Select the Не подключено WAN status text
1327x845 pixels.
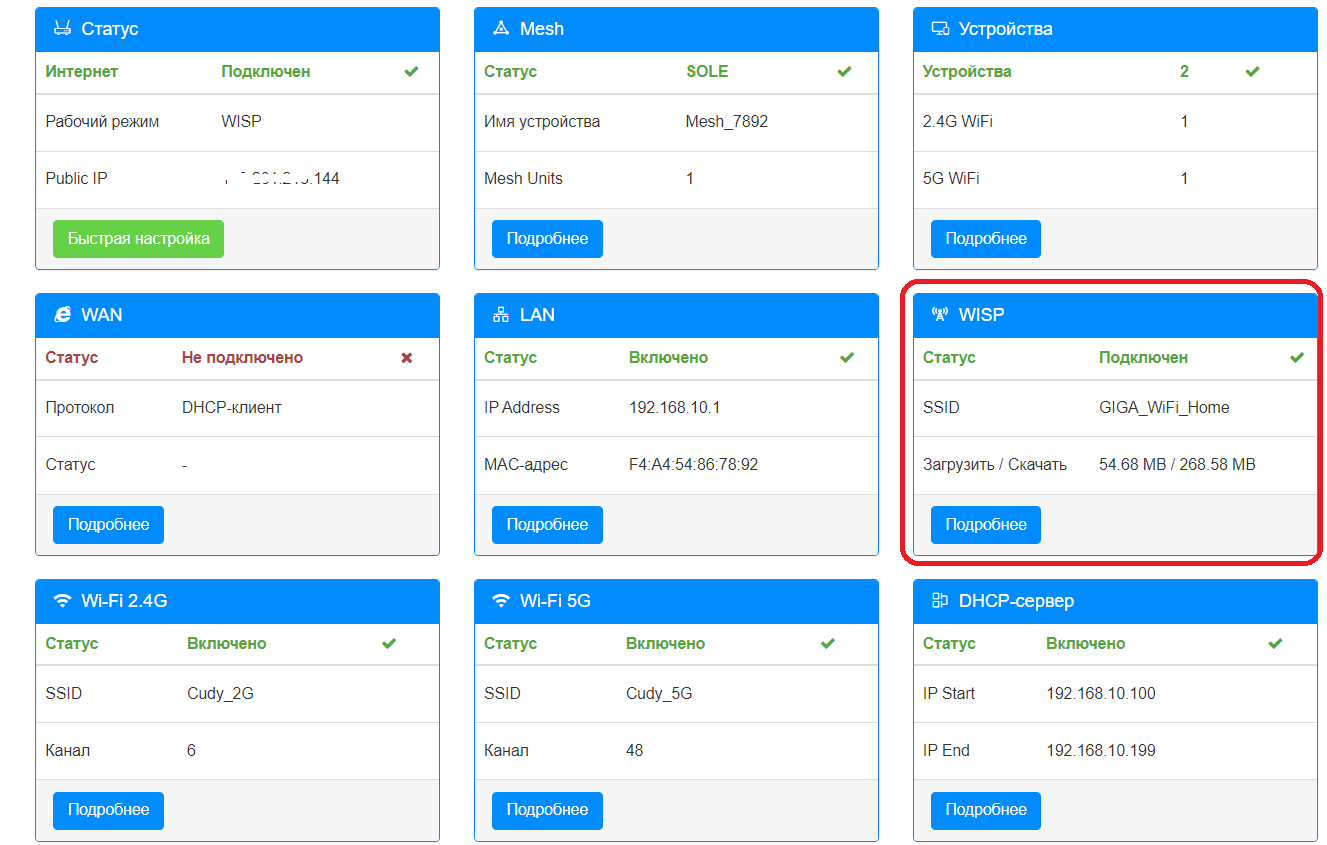242,358
